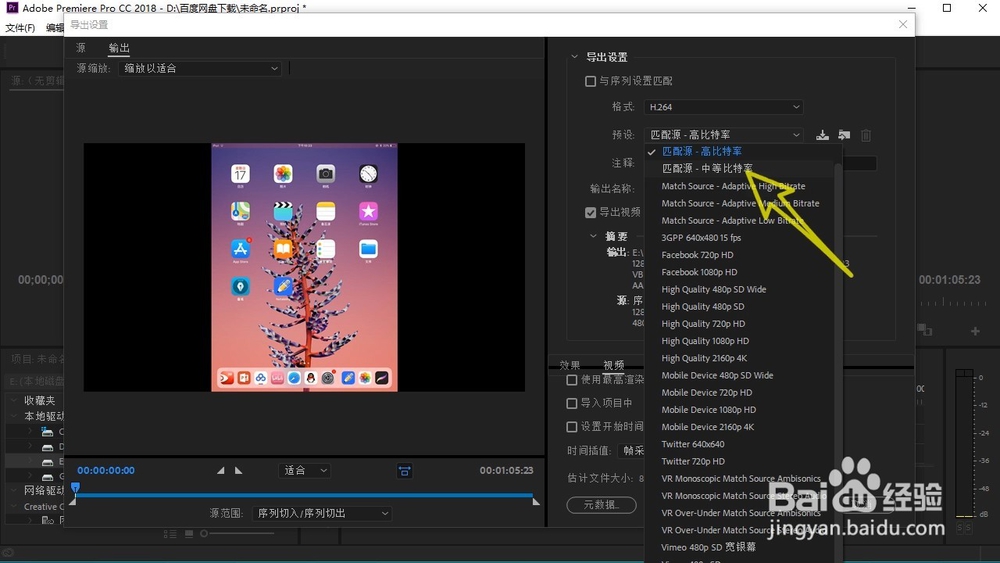Switch to the 源 tab
1000x563 pixels.
tap(80, 48)
